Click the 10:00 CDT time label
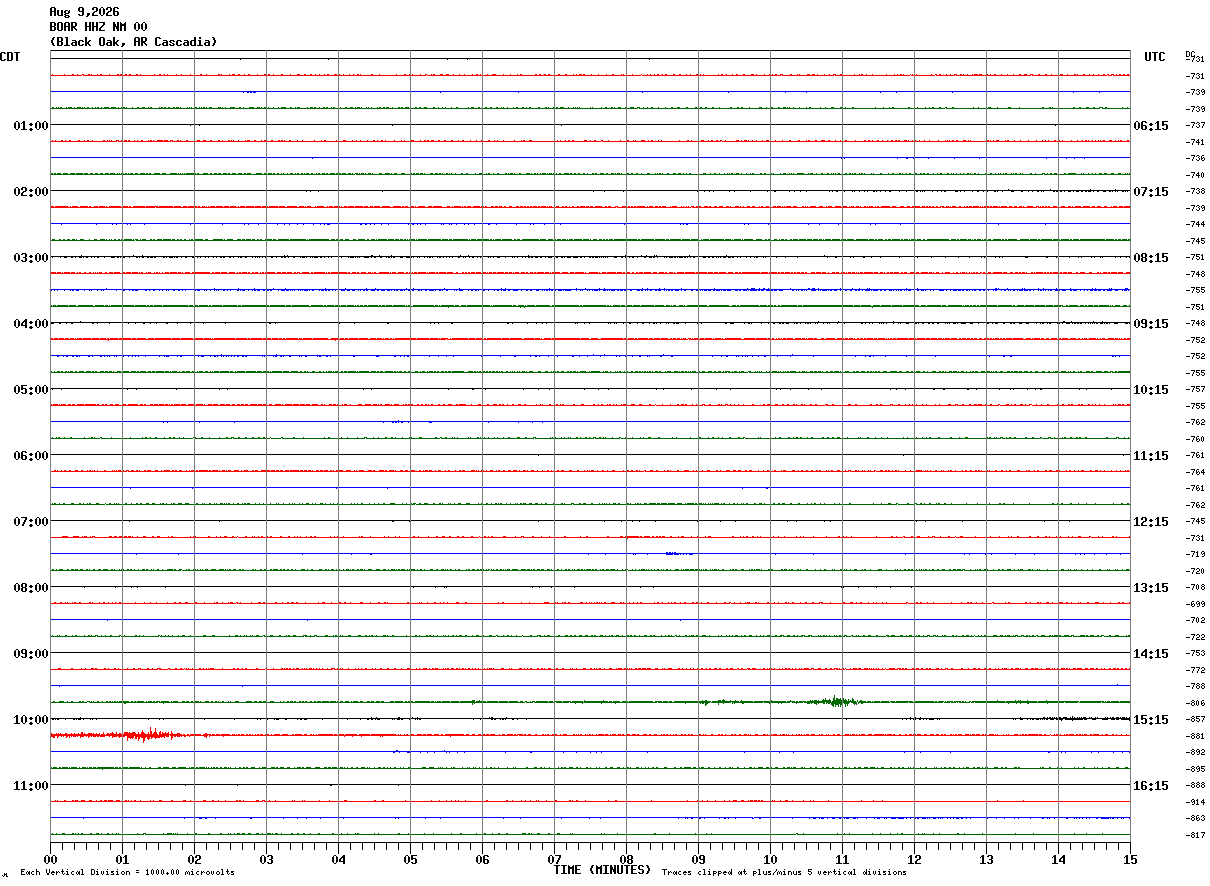Image resolution: width=1210 pixels, height=886 pixels. pos(30,720)
